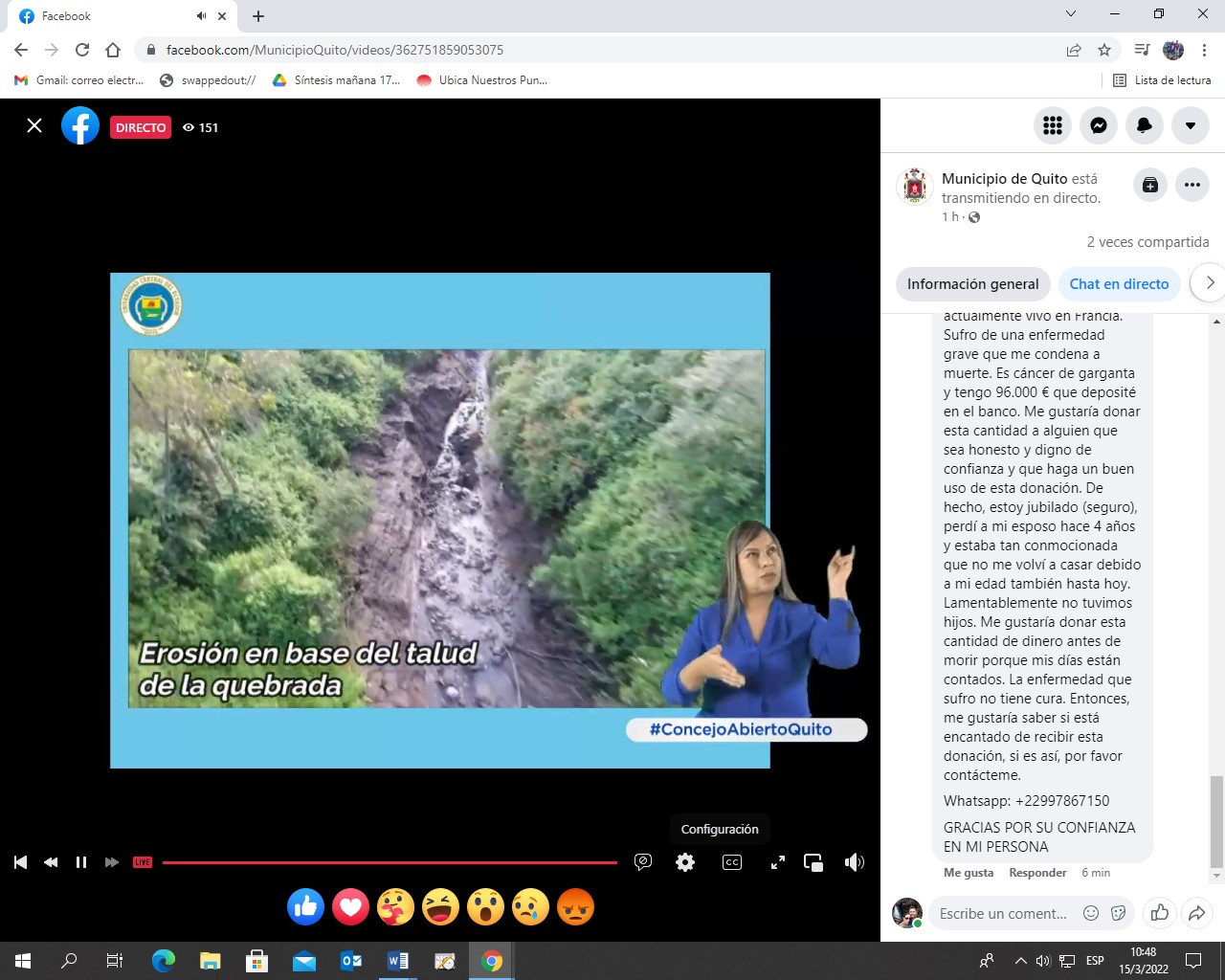Click Responder under the comment

pos(1037,873)
